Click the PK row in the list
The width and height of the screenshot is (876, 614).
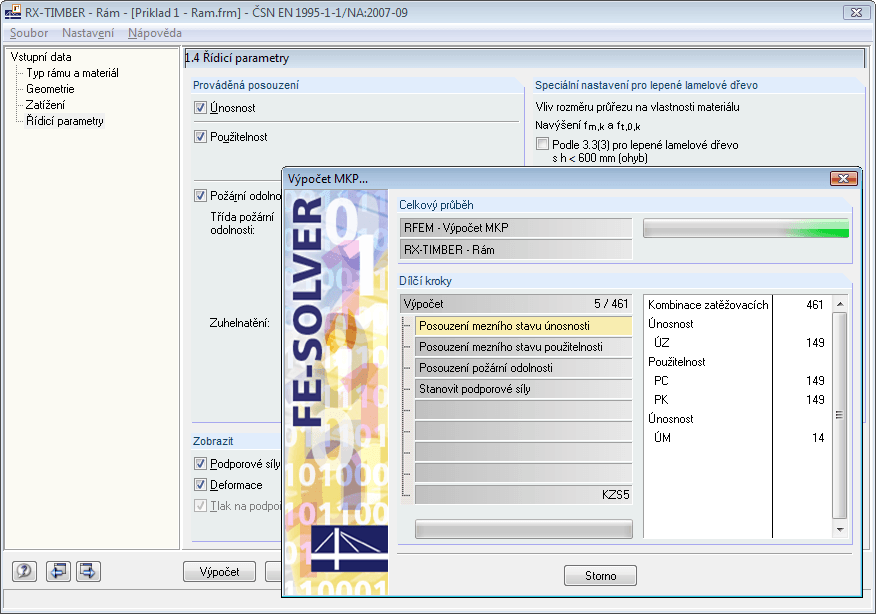coord(736,399)
